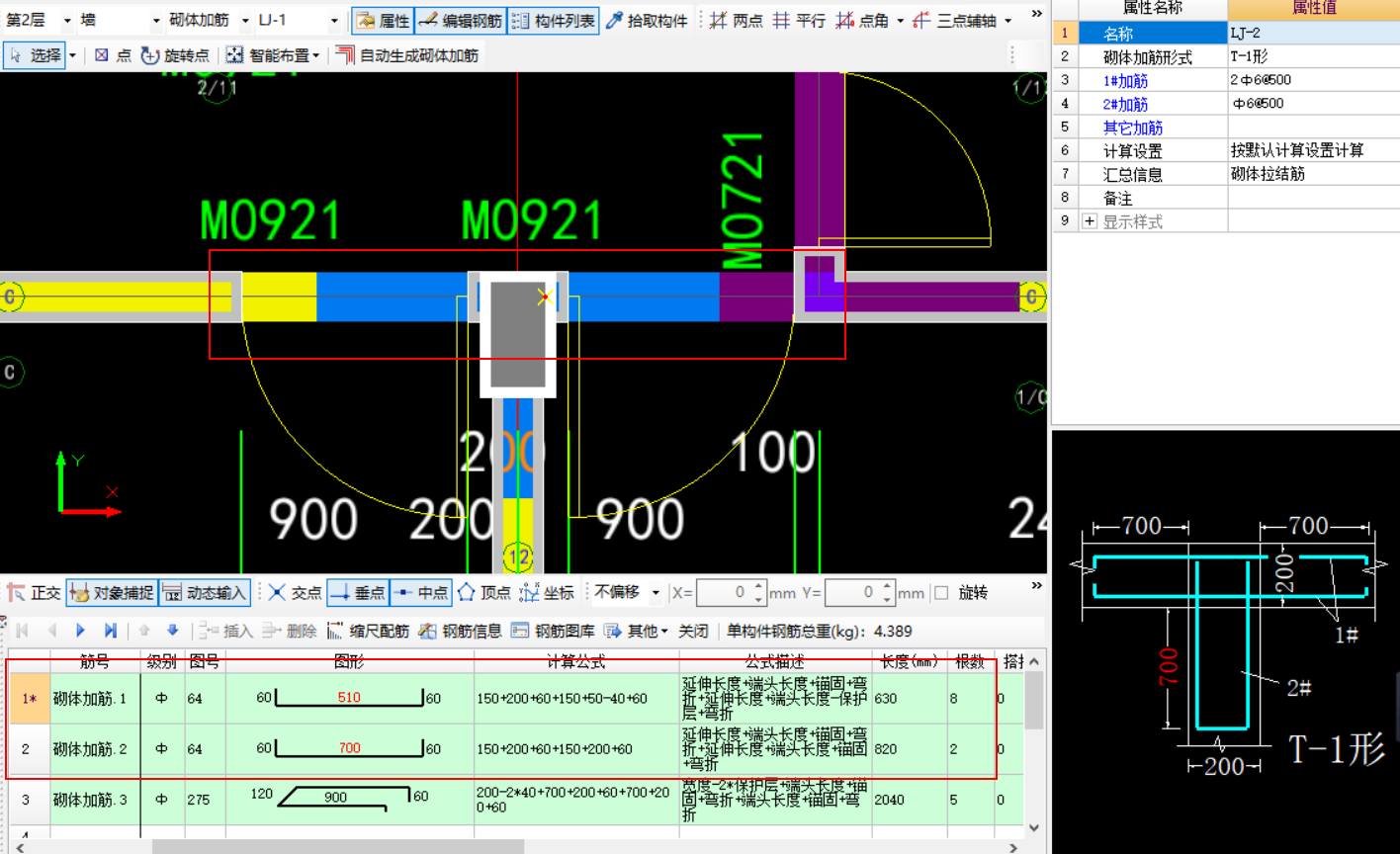Click 关闭 to close rebar editor

click(x=693, y=631)
